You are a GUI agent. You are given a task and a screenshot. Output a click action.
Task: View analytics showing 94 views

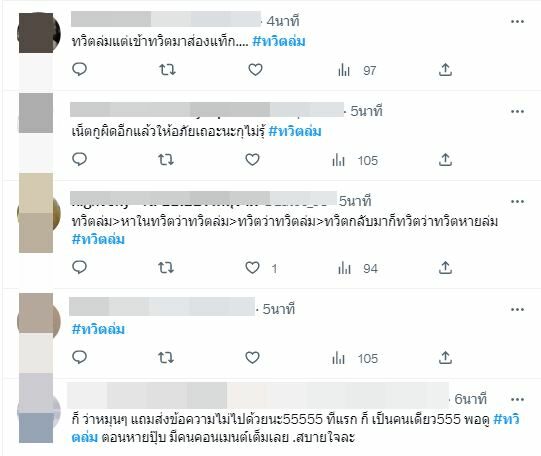(358, 268)
